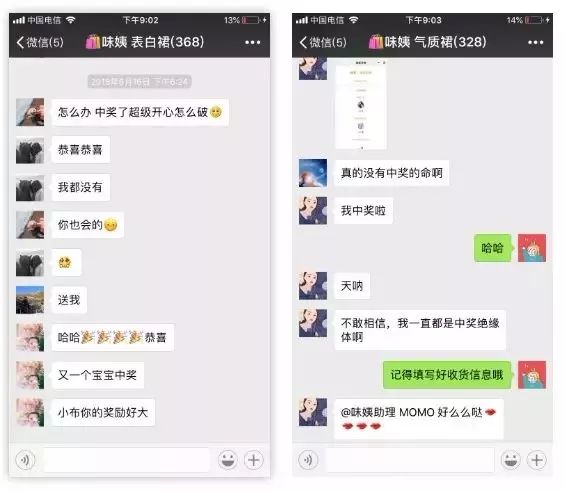Tap voice input icon in right chat
Image resolution: width=566 pixels, height=491 pixels.
(308, 460)
